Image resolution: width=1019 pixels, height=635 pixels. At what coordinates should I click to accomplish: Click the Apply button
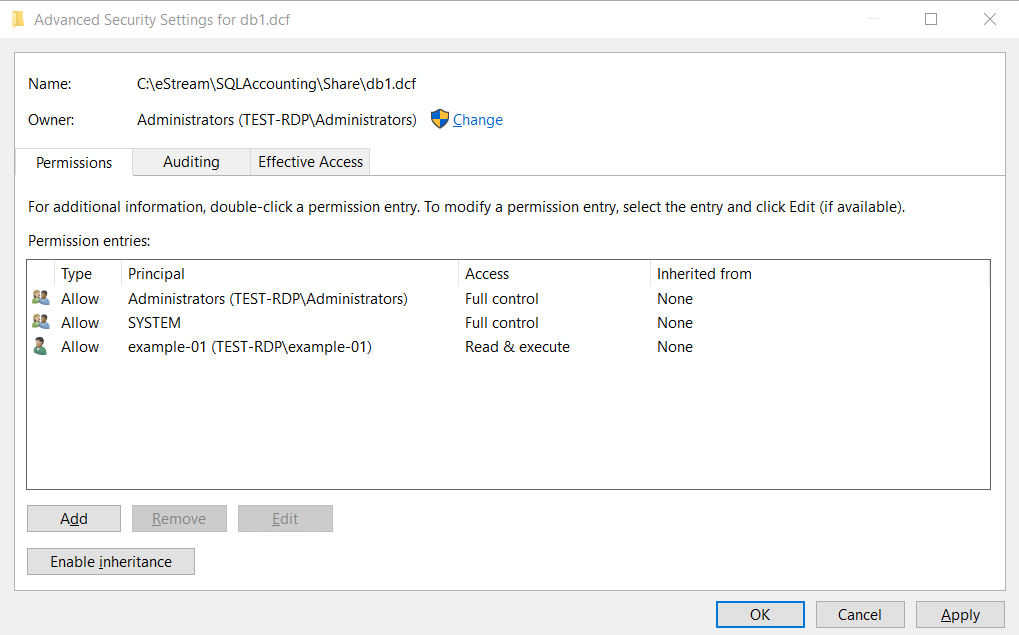coord(960,615)
